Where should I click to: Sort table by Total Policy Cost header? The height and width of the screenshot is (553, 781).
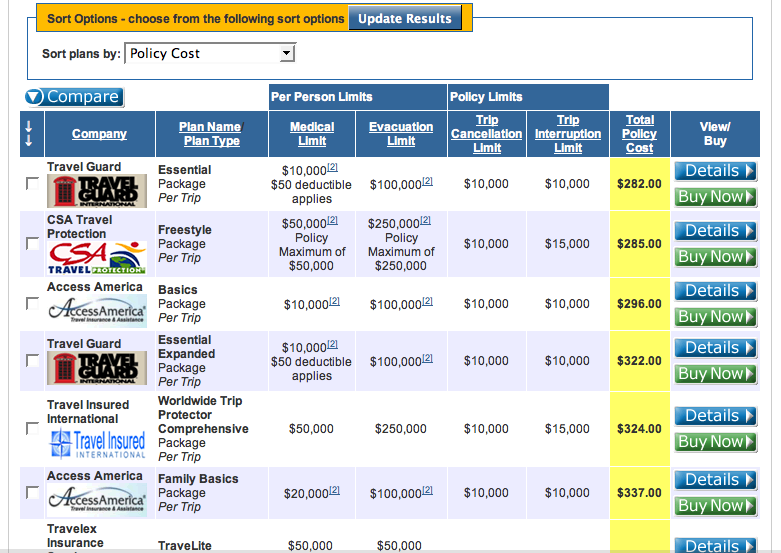(639, 133)
